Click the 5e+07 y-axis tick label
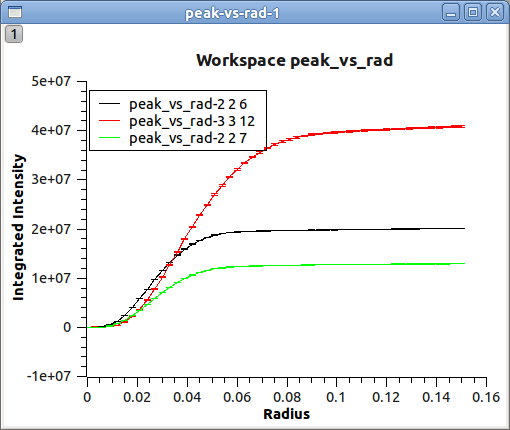The width and height of the screenshot is (510, 430). (51, 81)
